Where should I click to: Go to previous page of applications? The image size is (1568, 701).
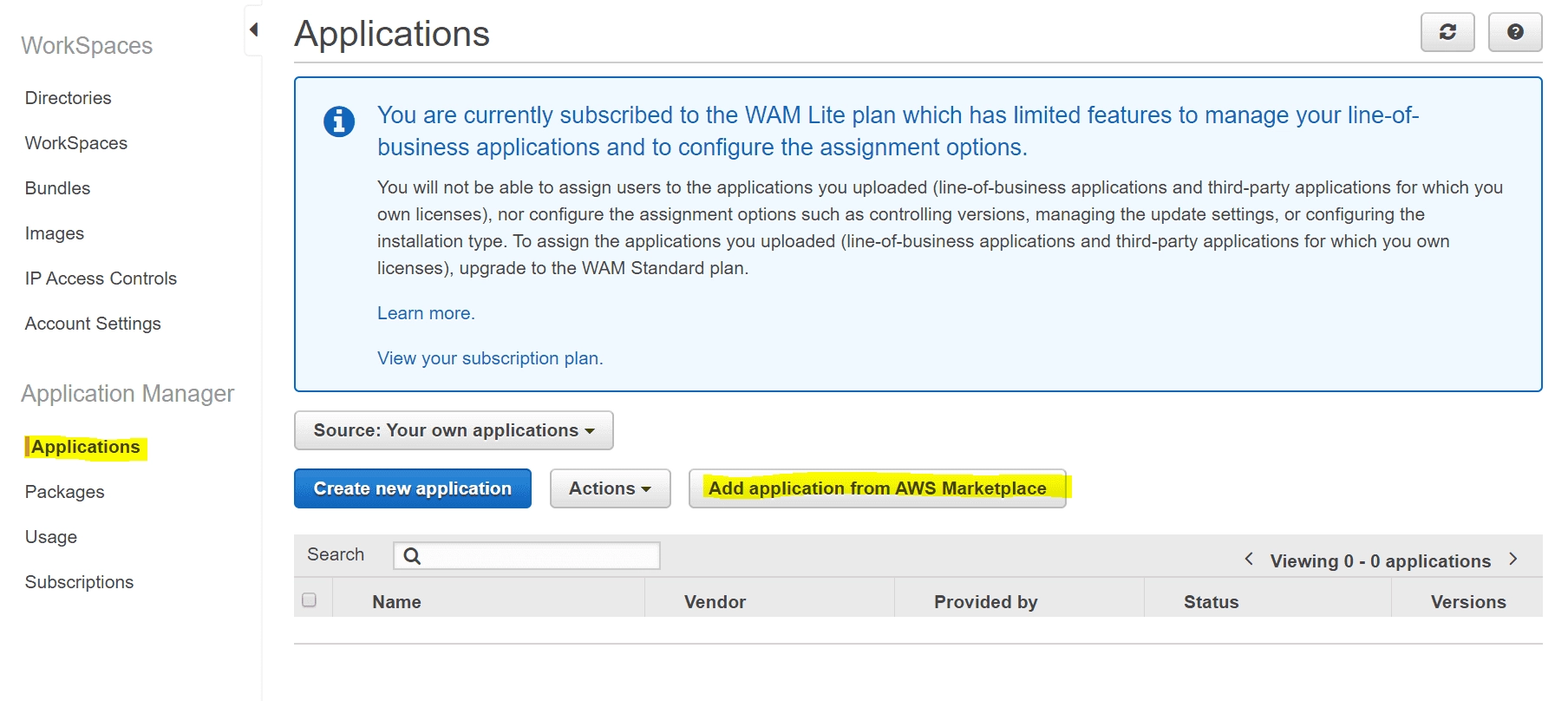1249,560
